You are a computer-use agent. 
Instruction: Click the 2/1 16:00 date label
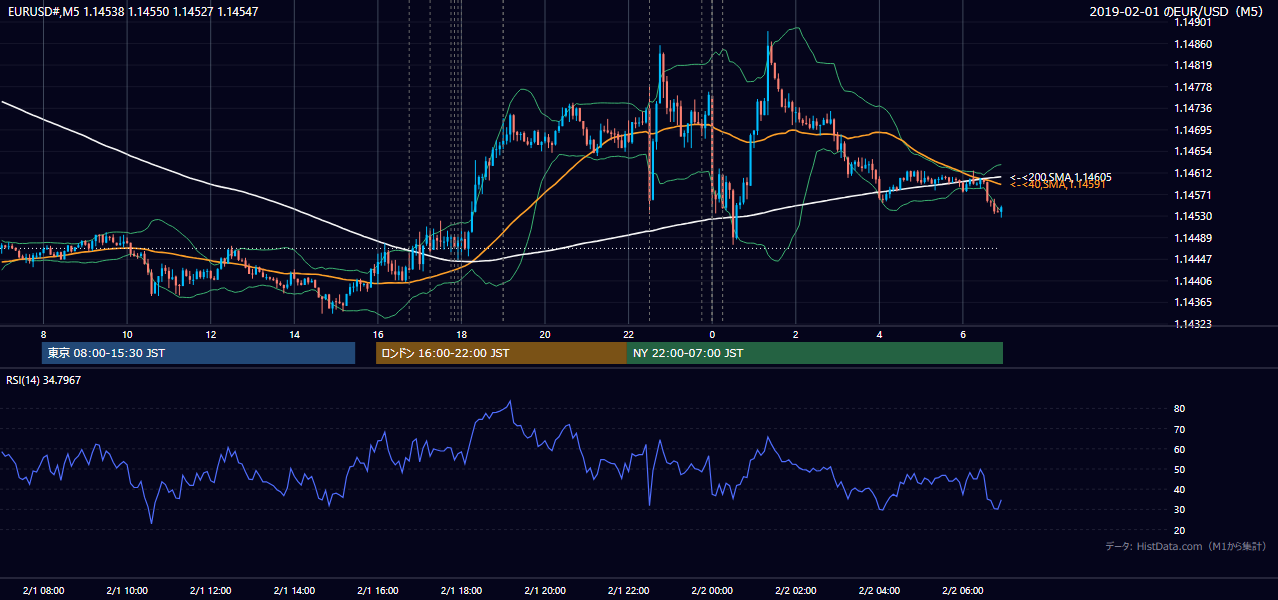point(378,590)
